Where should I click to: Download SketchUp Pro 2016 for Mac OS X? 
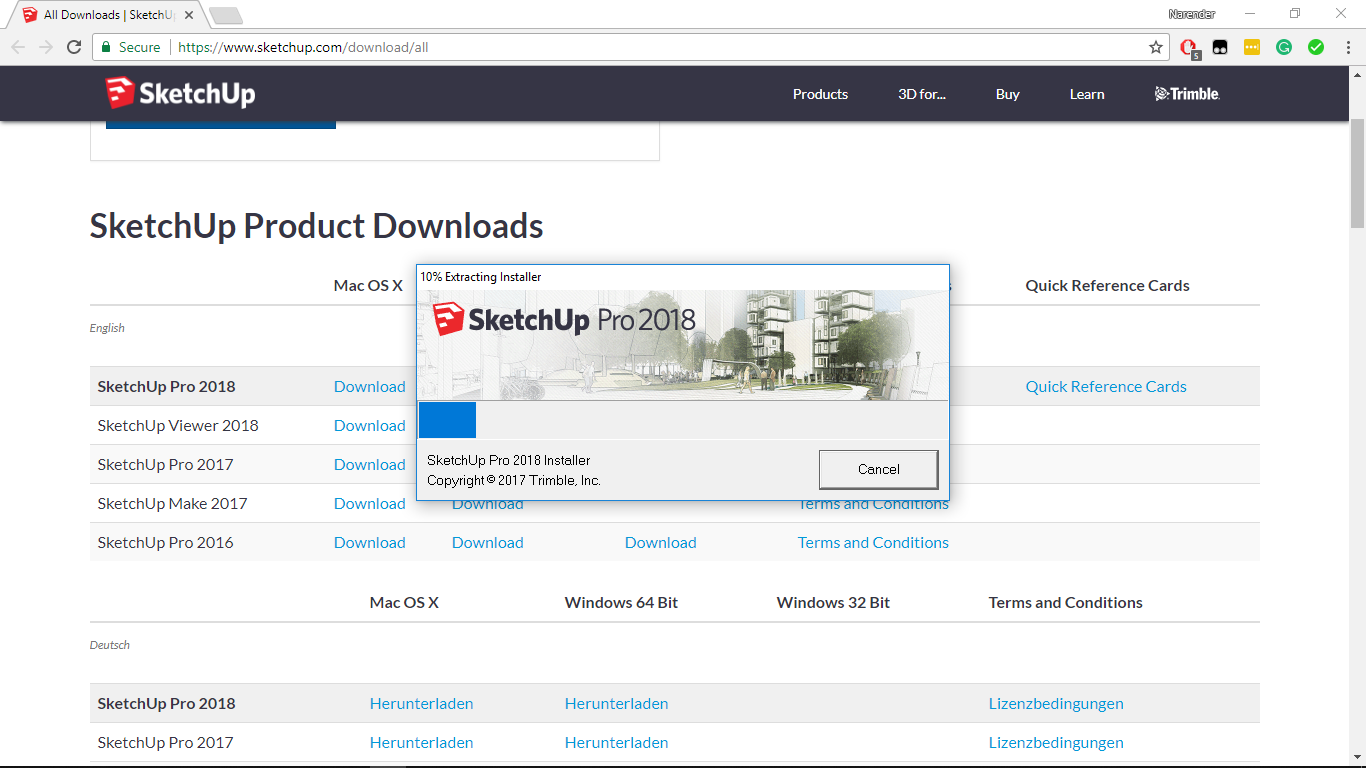pos(370,542)
